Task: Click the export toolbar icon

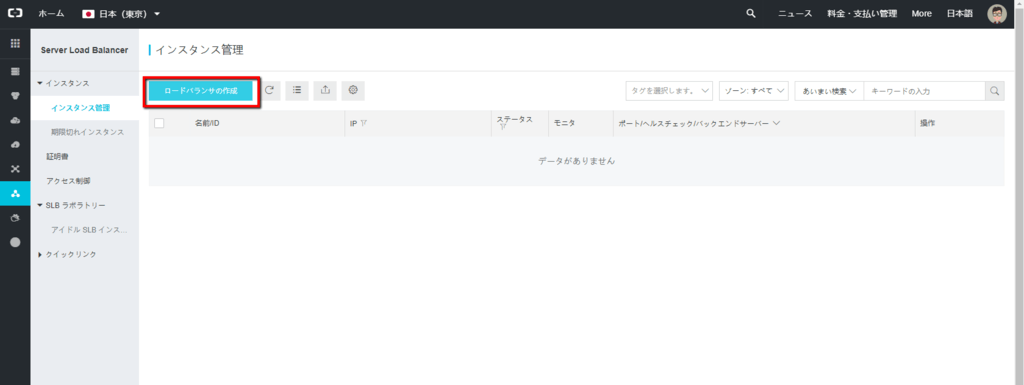Action: (325, 91)
